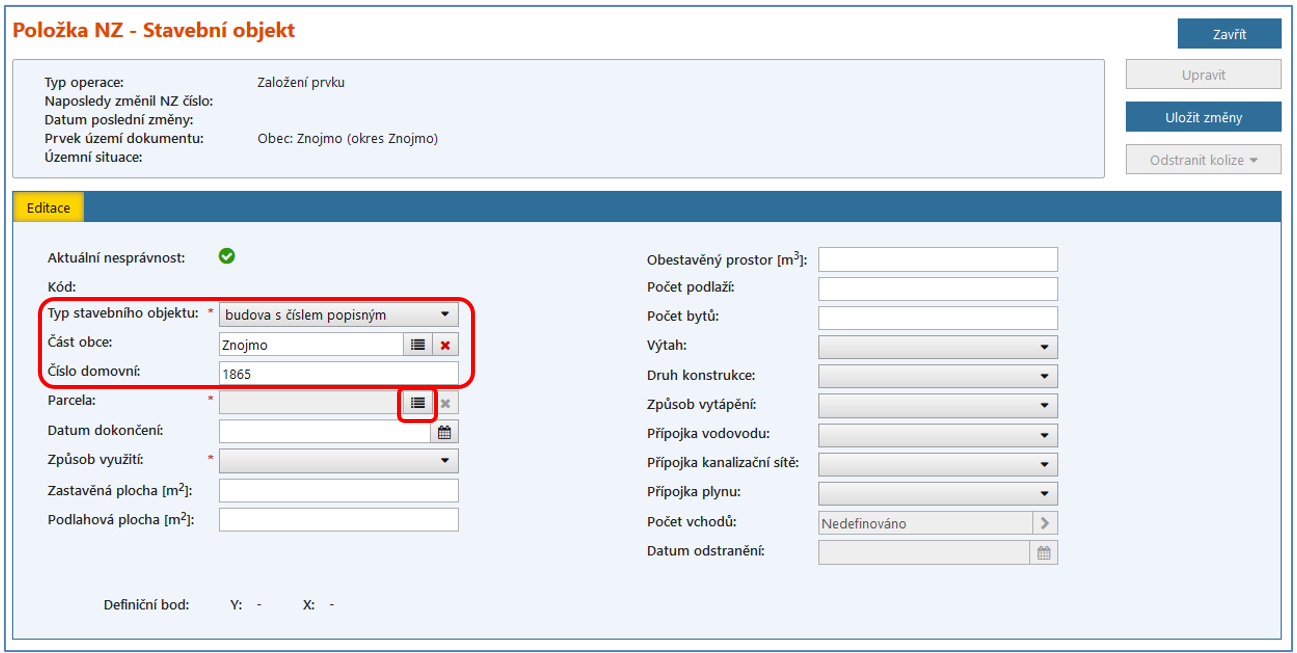
Task: Click the Datum odstranění calendar icon
Action: pyautogui.click(x=1044, y=552)
